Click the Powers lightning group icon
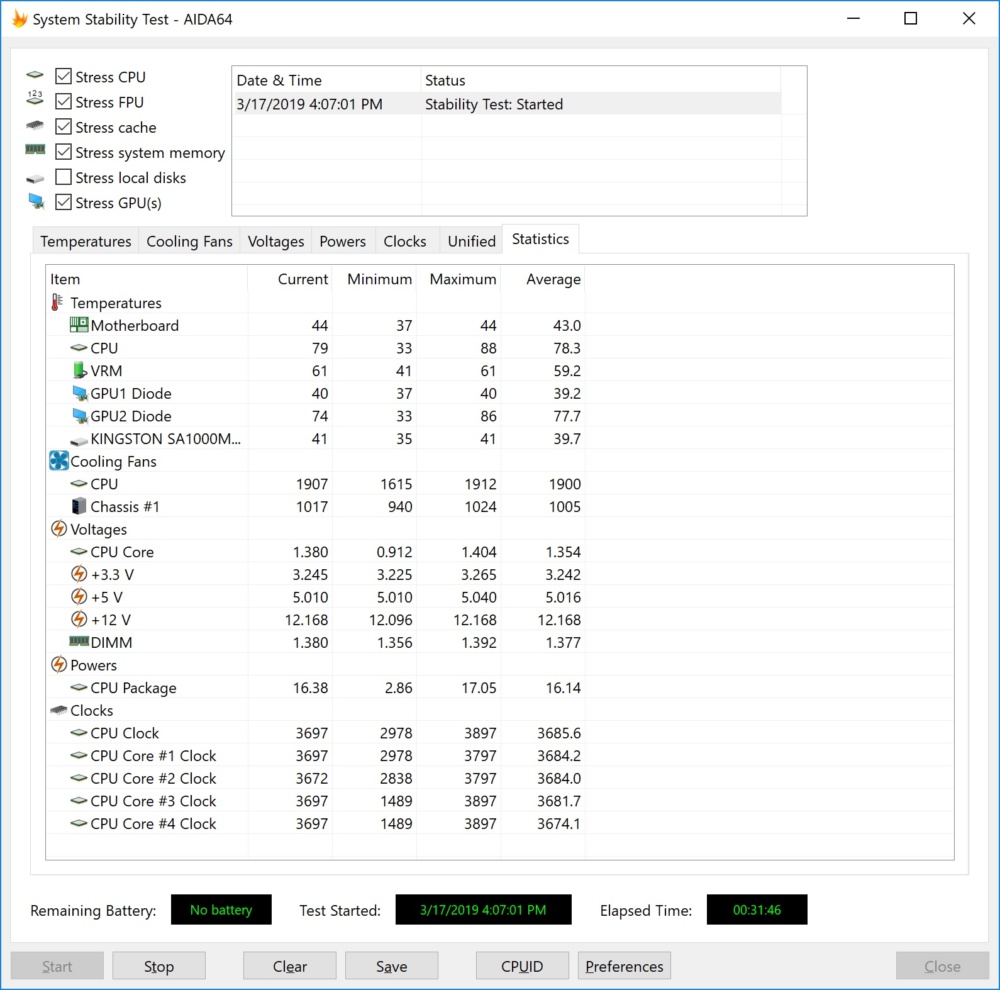The width and height of the screenshot is (1000, 990). click(59, 665)
